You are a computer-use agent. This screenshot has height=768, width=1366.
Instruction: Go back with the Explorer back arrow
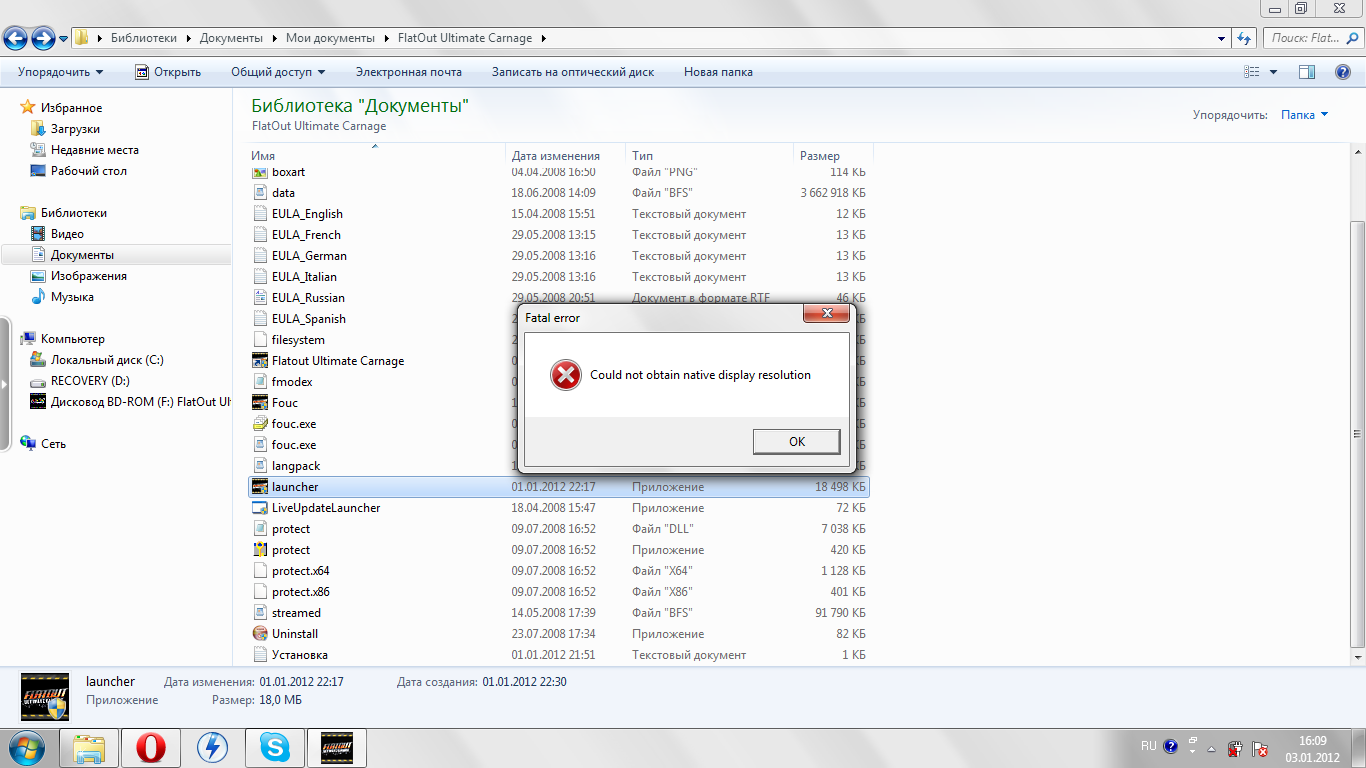click(16, 38)
